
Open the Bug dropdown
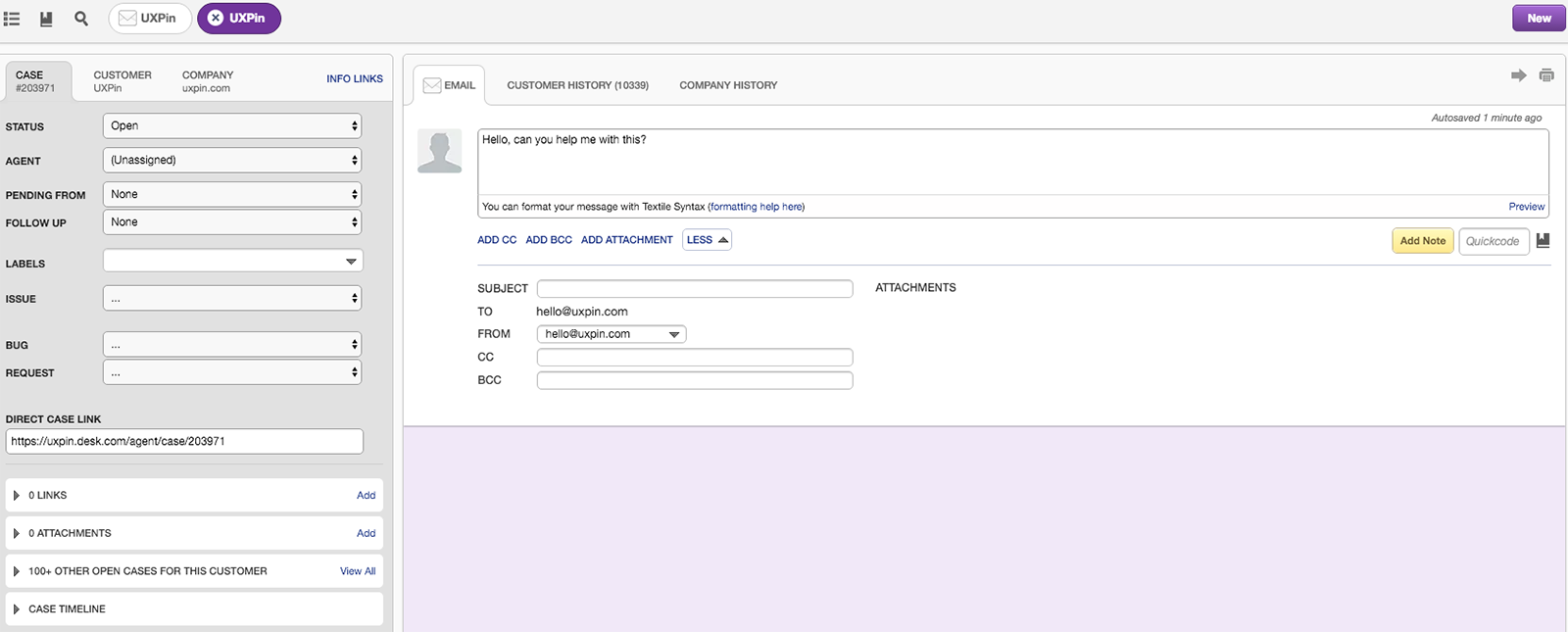232,345
